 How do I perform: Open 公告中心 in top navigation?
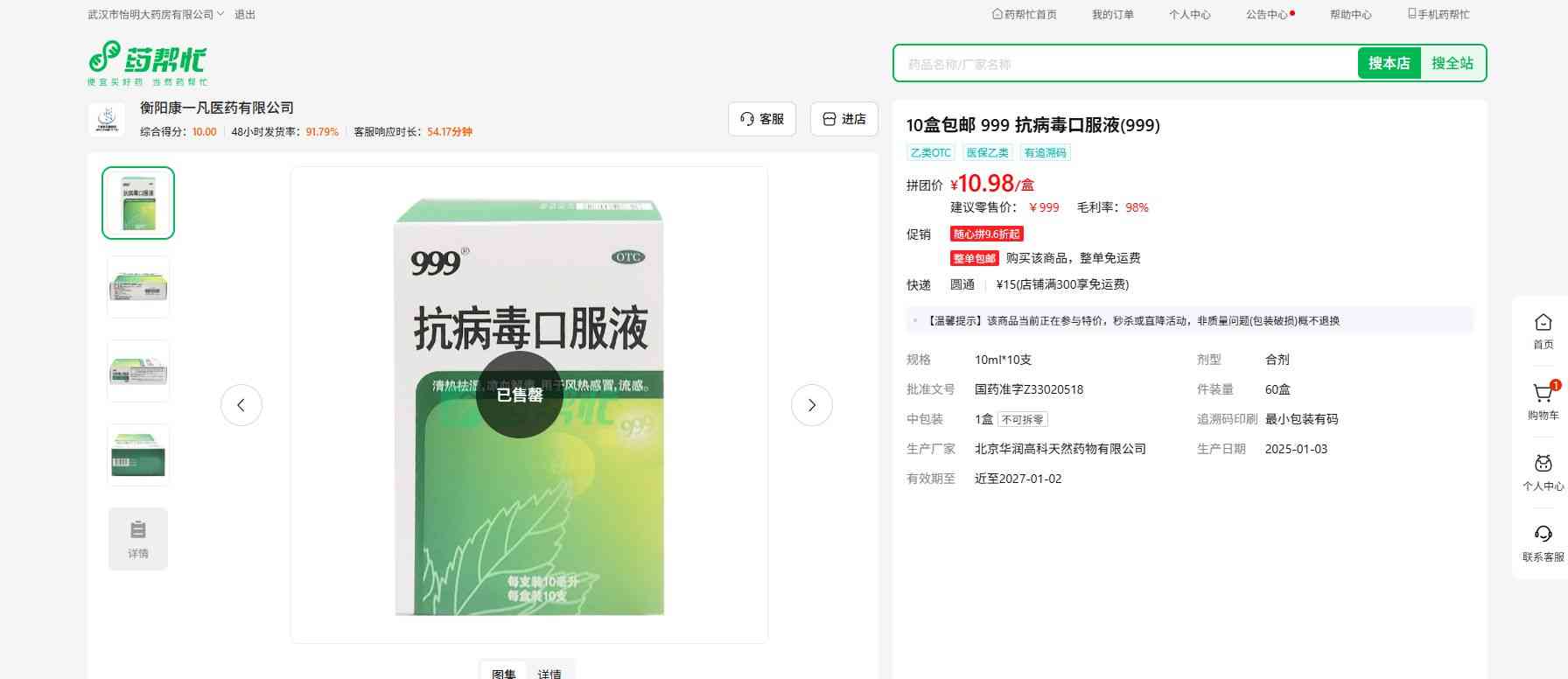pos(1267,15)
